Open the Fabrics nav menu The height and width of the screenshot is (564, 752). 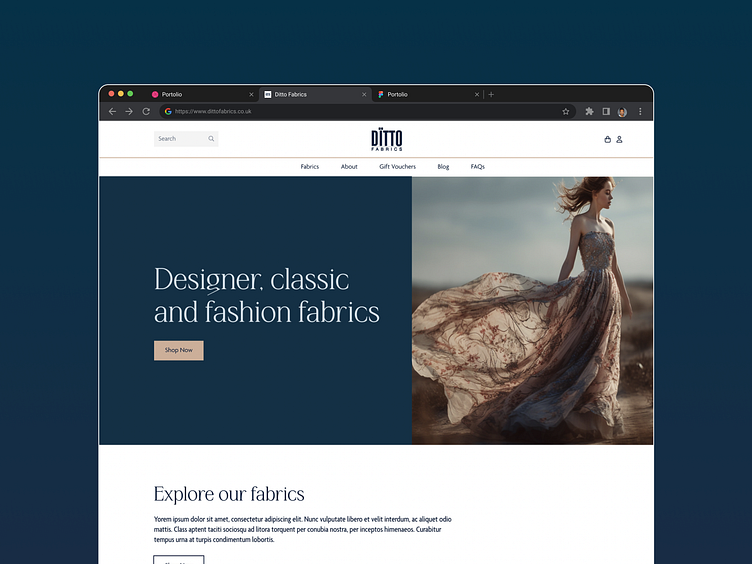(310, 166)
